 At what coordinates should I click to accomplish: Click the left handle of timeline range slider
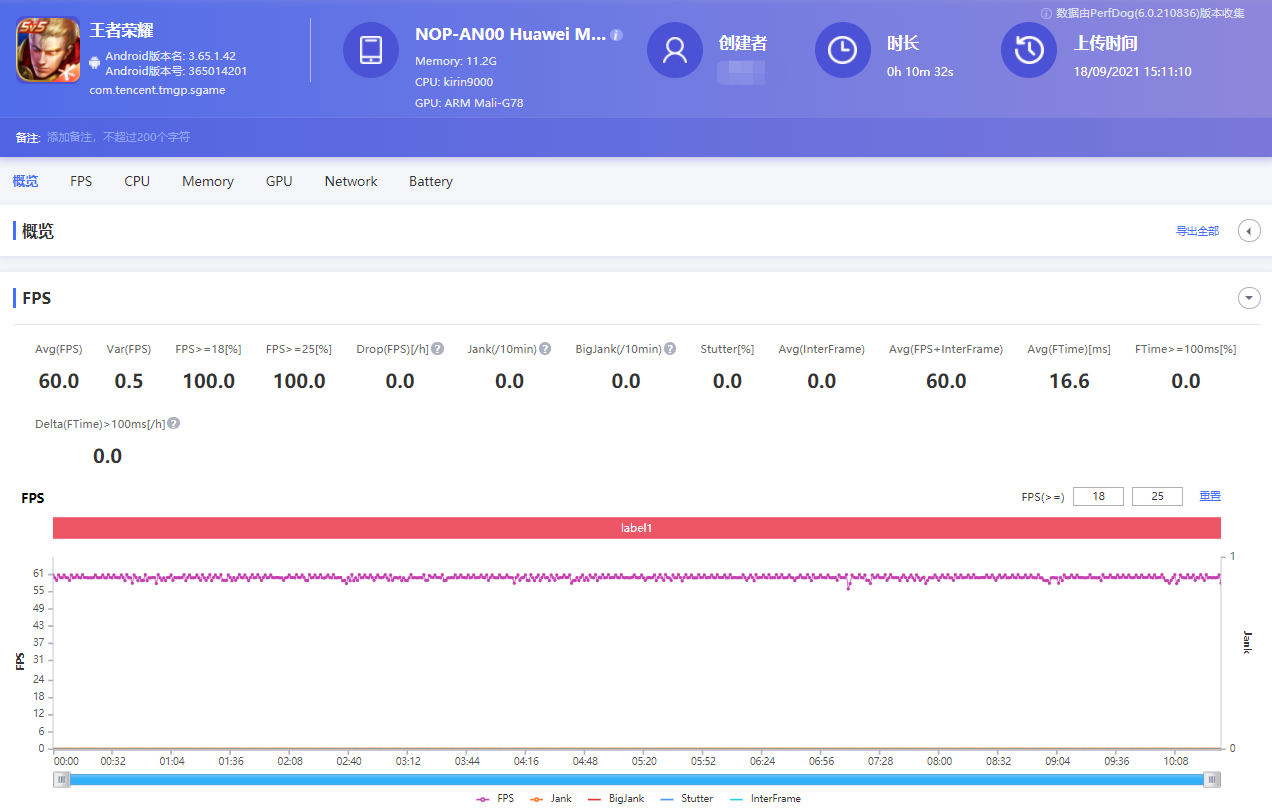(x=62, y=780)
